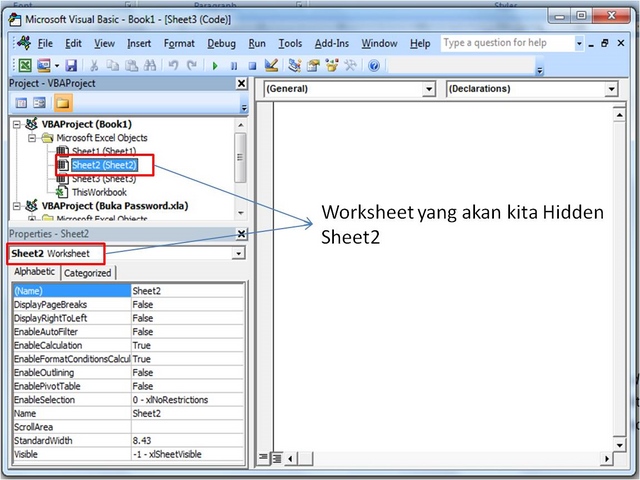
Task: Open the Add-Ins menu
Action: point(331,43)
